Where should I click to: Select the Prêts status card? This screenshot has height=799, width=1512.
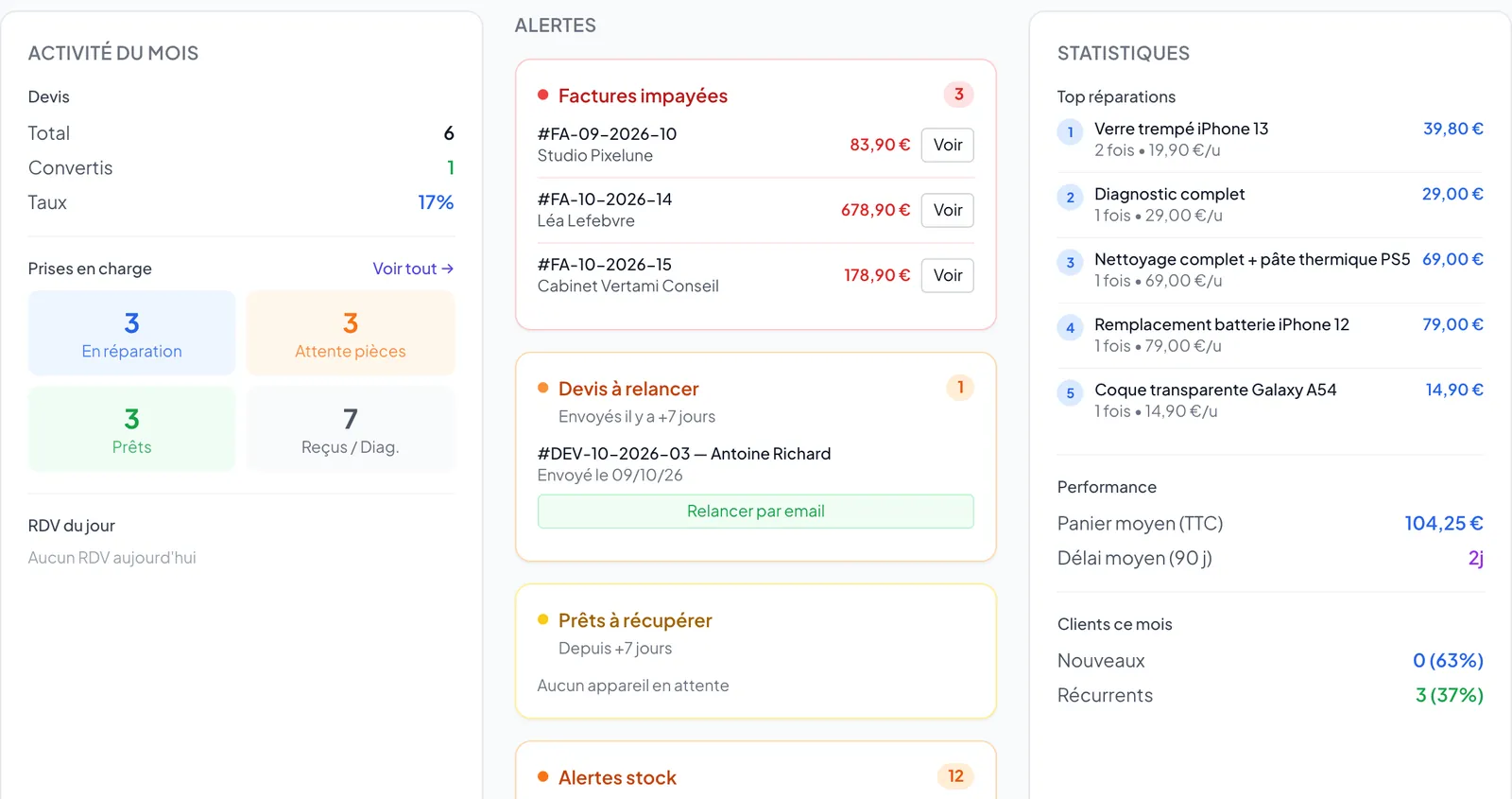click(x=131, y=428)
